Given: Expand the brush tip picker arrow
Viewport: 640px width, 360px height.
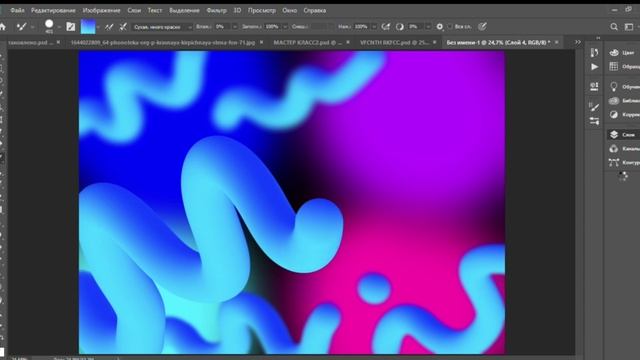Looking at the screenshot, I should pos(59,27).
